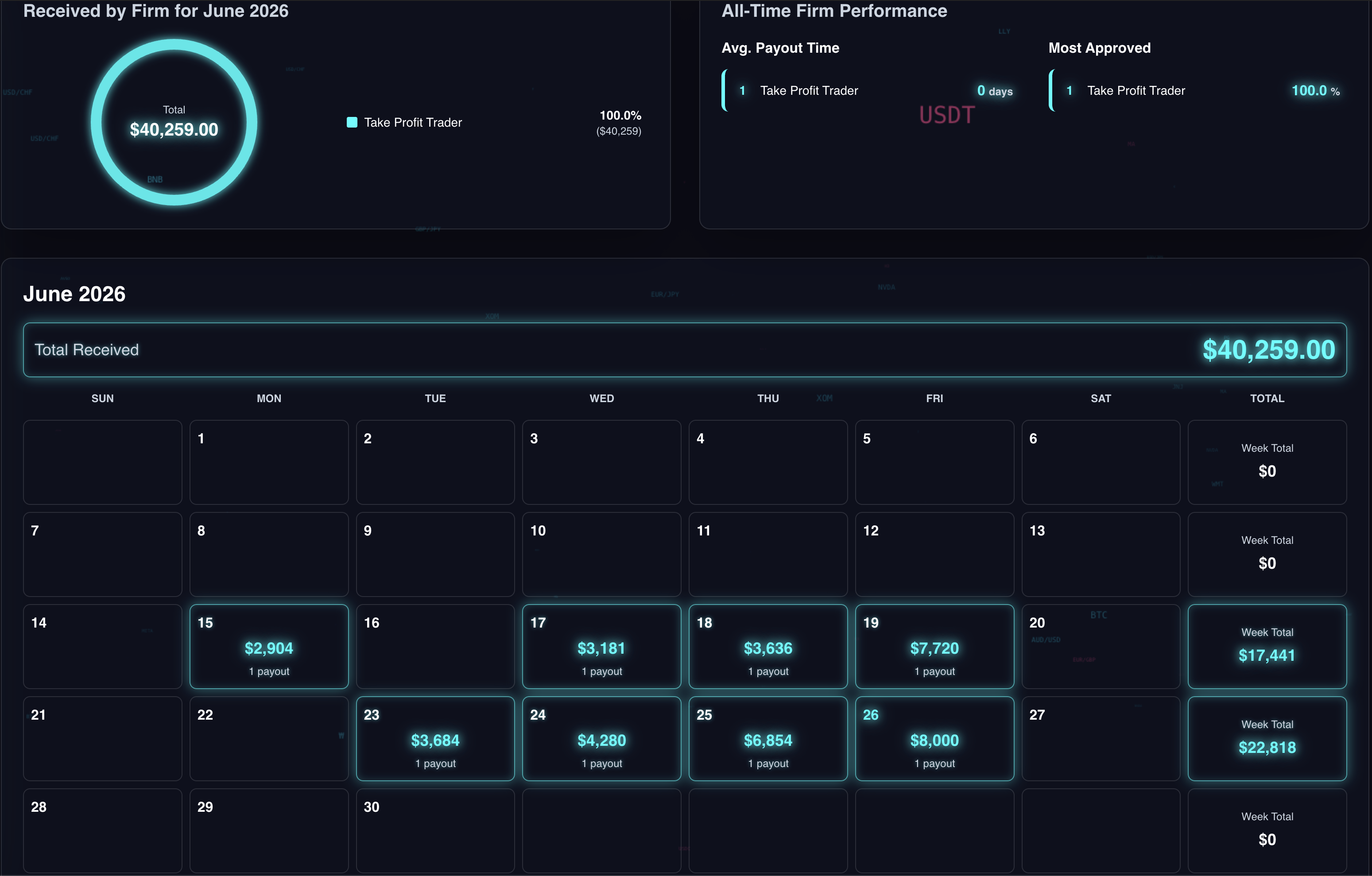The height and width of the screenshot is (876, 1372).
Task: Click the June 2026 calendar heading
Action: coord(74,294)
